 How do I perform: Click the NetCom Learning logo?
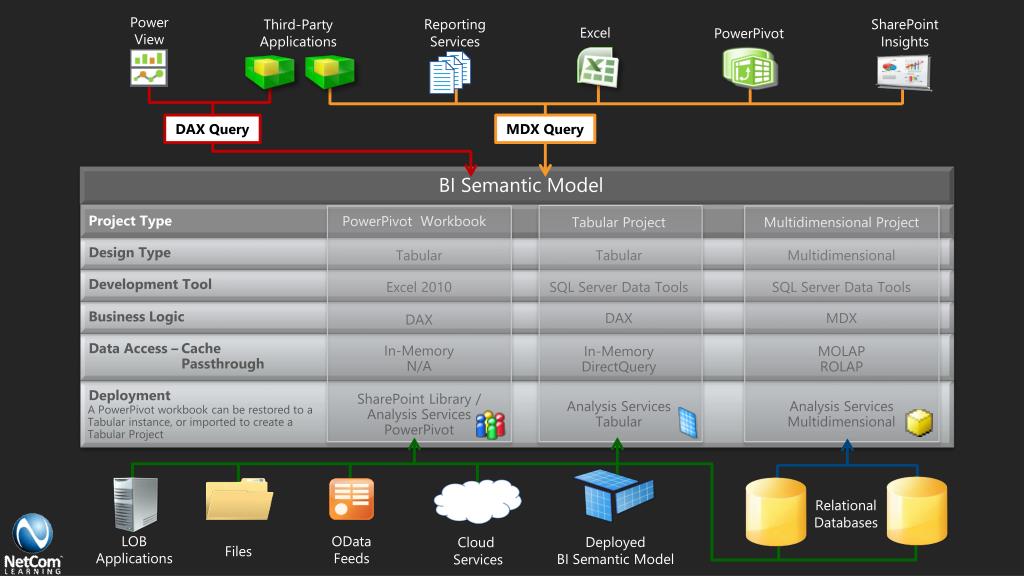(33, 544)
